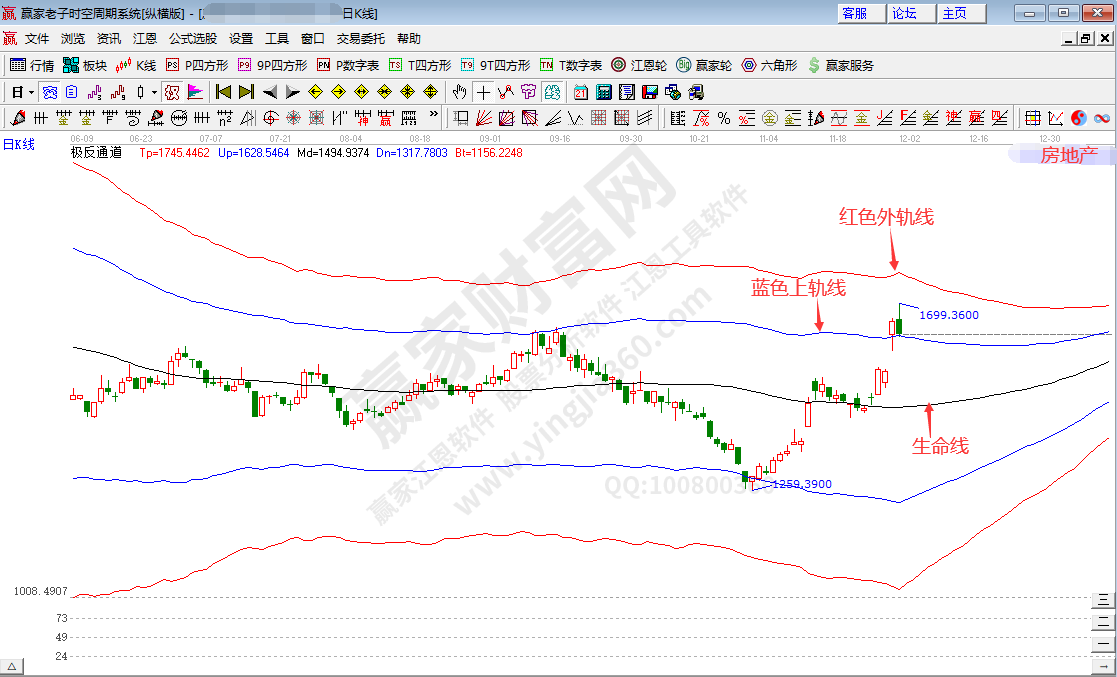The height and width of the screenshot is (677, 1117).
Task: Open the 交易委托 menu
Action: point(360,39)
